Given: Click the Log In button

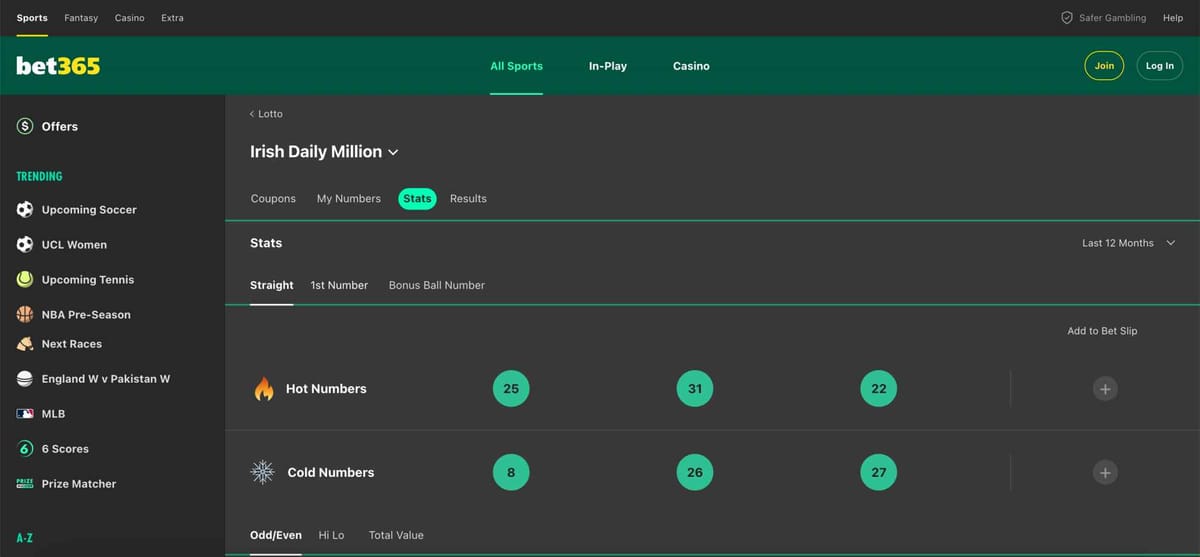Looking at the screenshot, I should [1160, 66].
